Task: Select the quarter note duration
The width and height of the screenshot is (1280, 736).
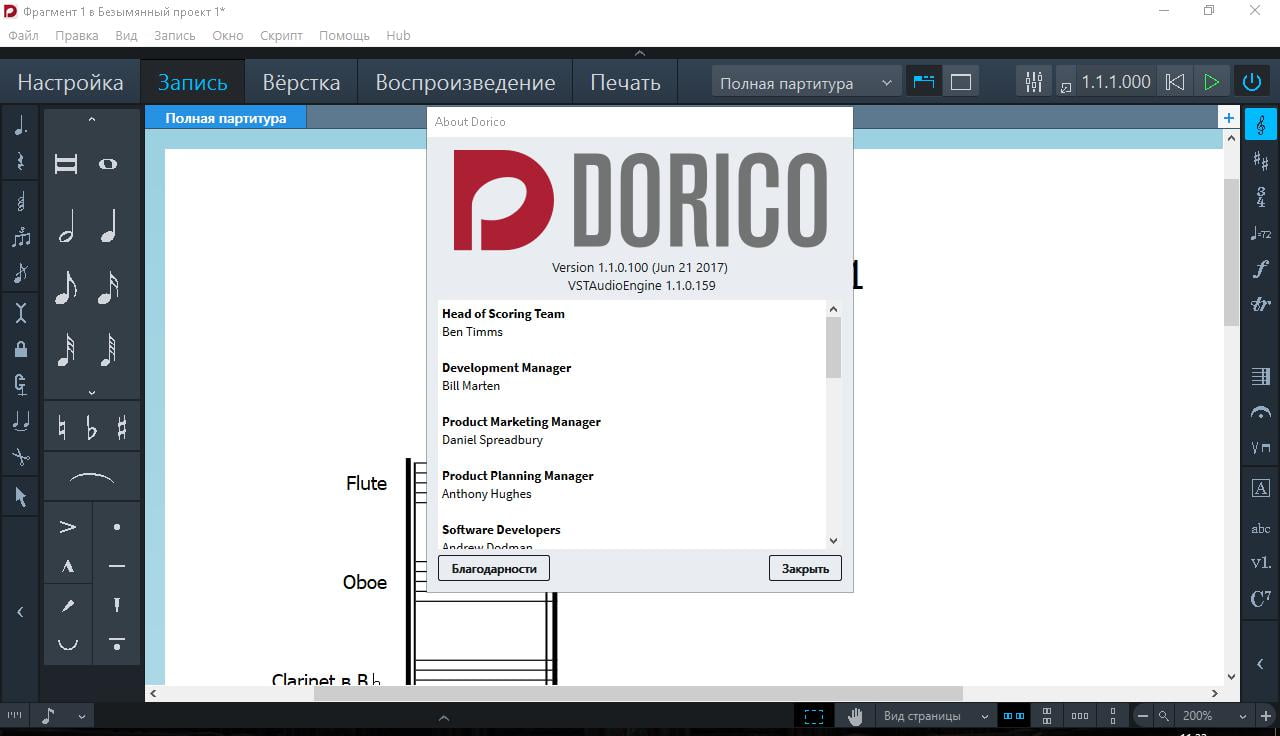Action: (x=108, y=226)
